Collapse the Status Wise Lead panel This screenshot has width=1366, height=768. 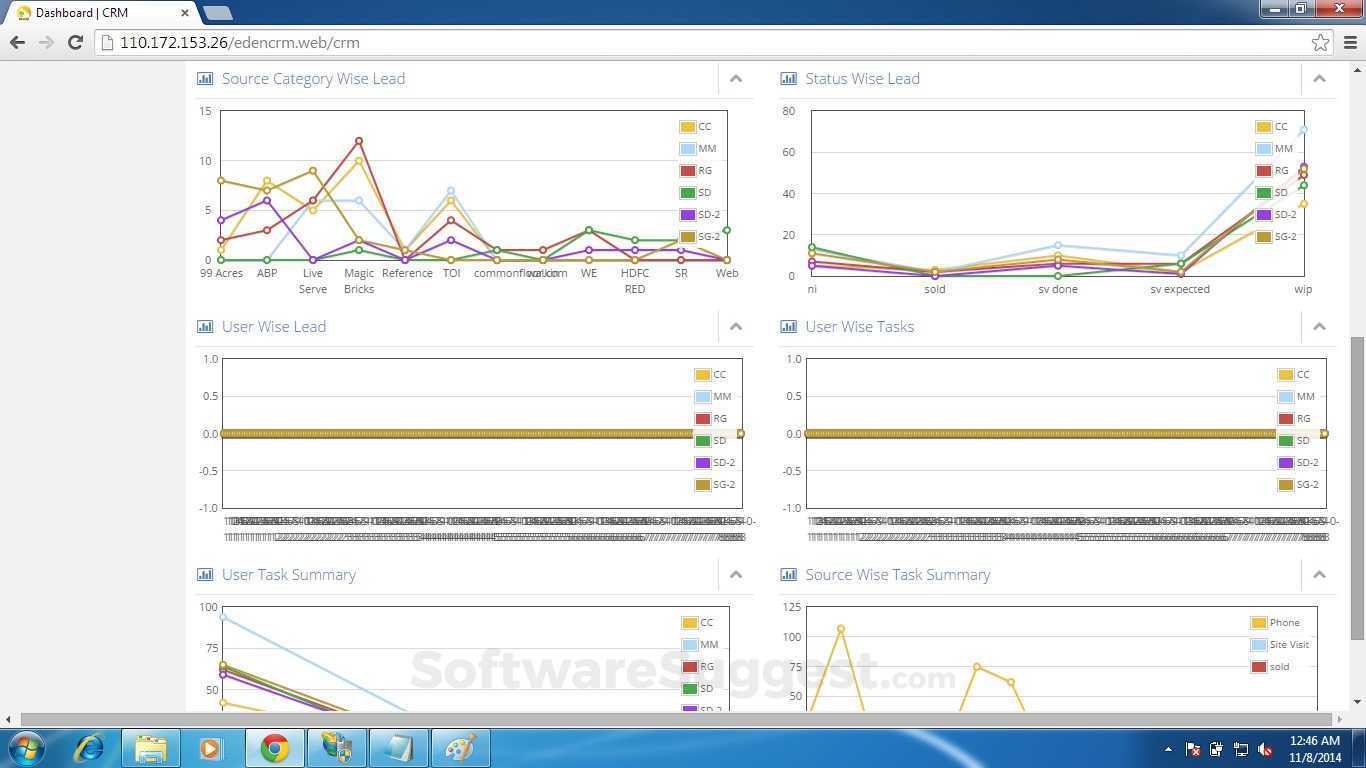(x=1319, y=79)
